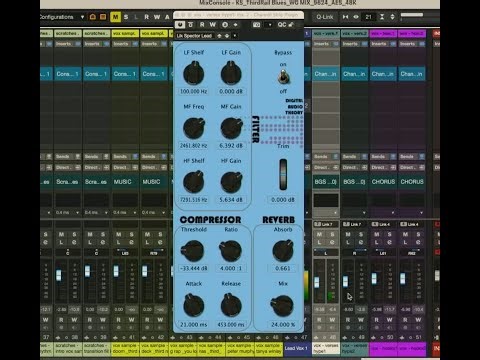Expand the Inserts header on channel 49

coord(354,44)
